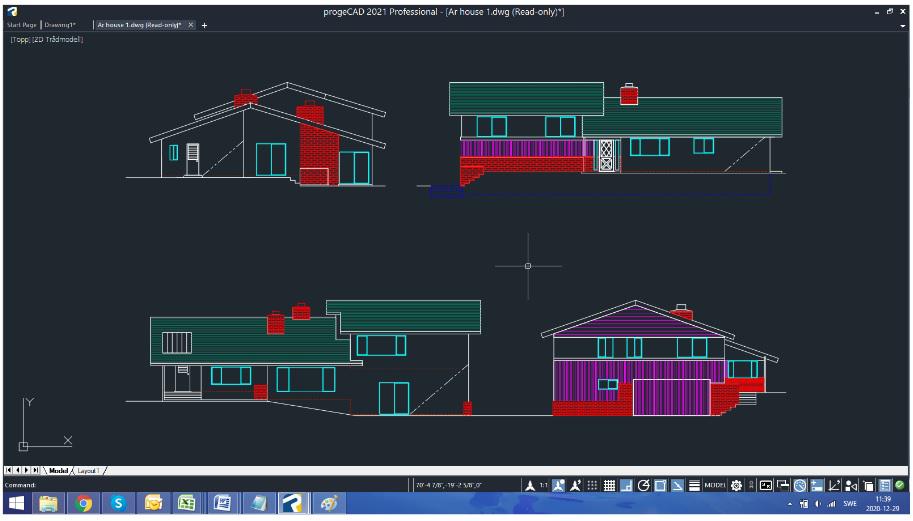Open the 2D Trådmodell visual style menu
Viewport: 913px width, 521px height.
(58, 40)
